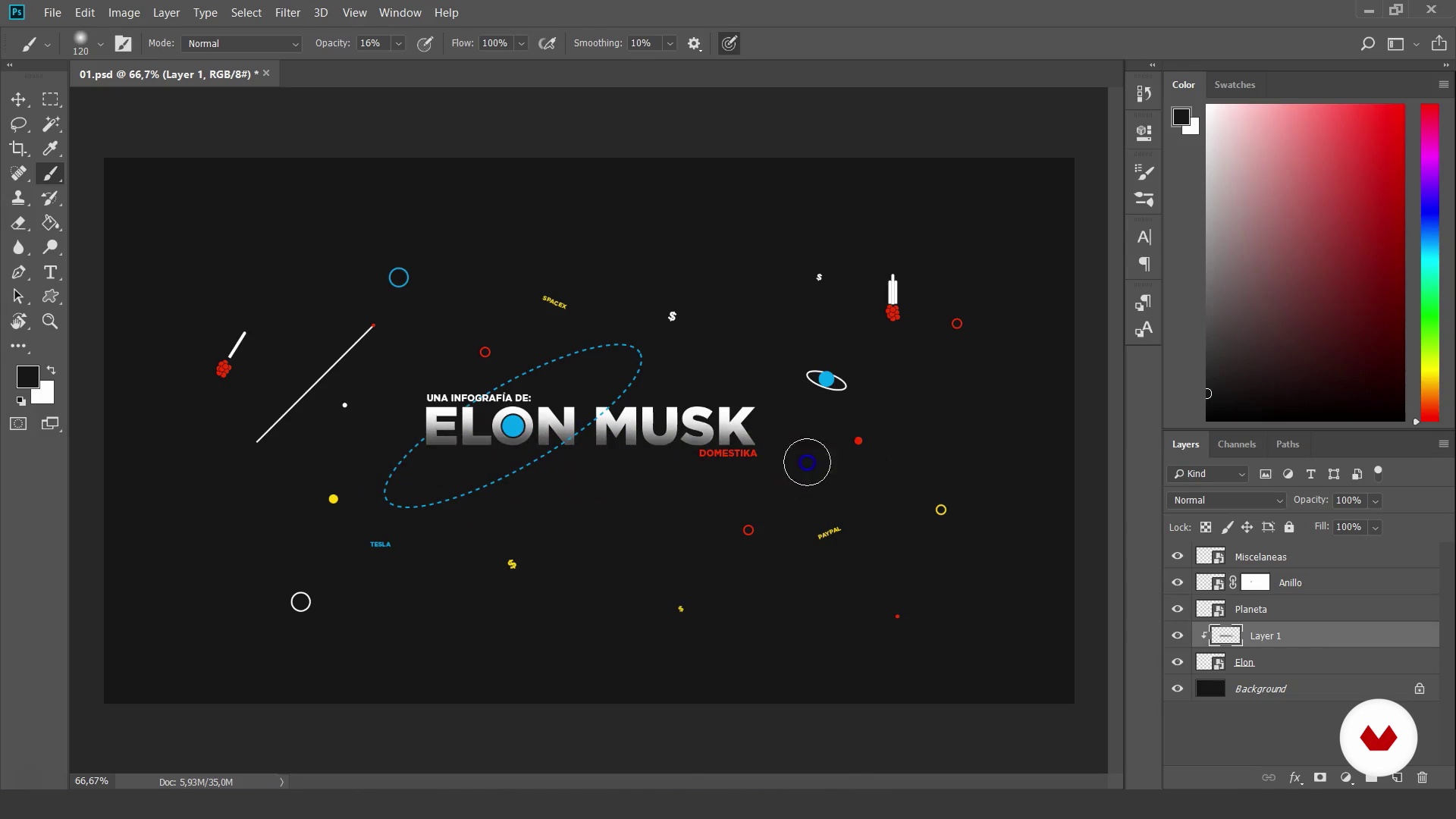Open the Image menu
Viewport: 1456px width, 819px height.
tap(124, 13)
